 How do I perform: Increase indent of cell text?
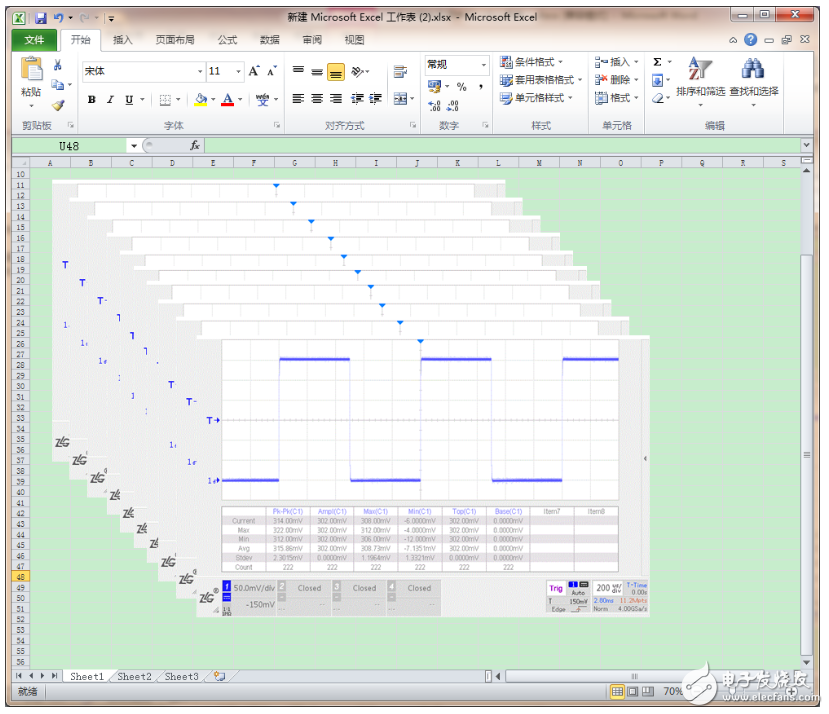(375, 99)
